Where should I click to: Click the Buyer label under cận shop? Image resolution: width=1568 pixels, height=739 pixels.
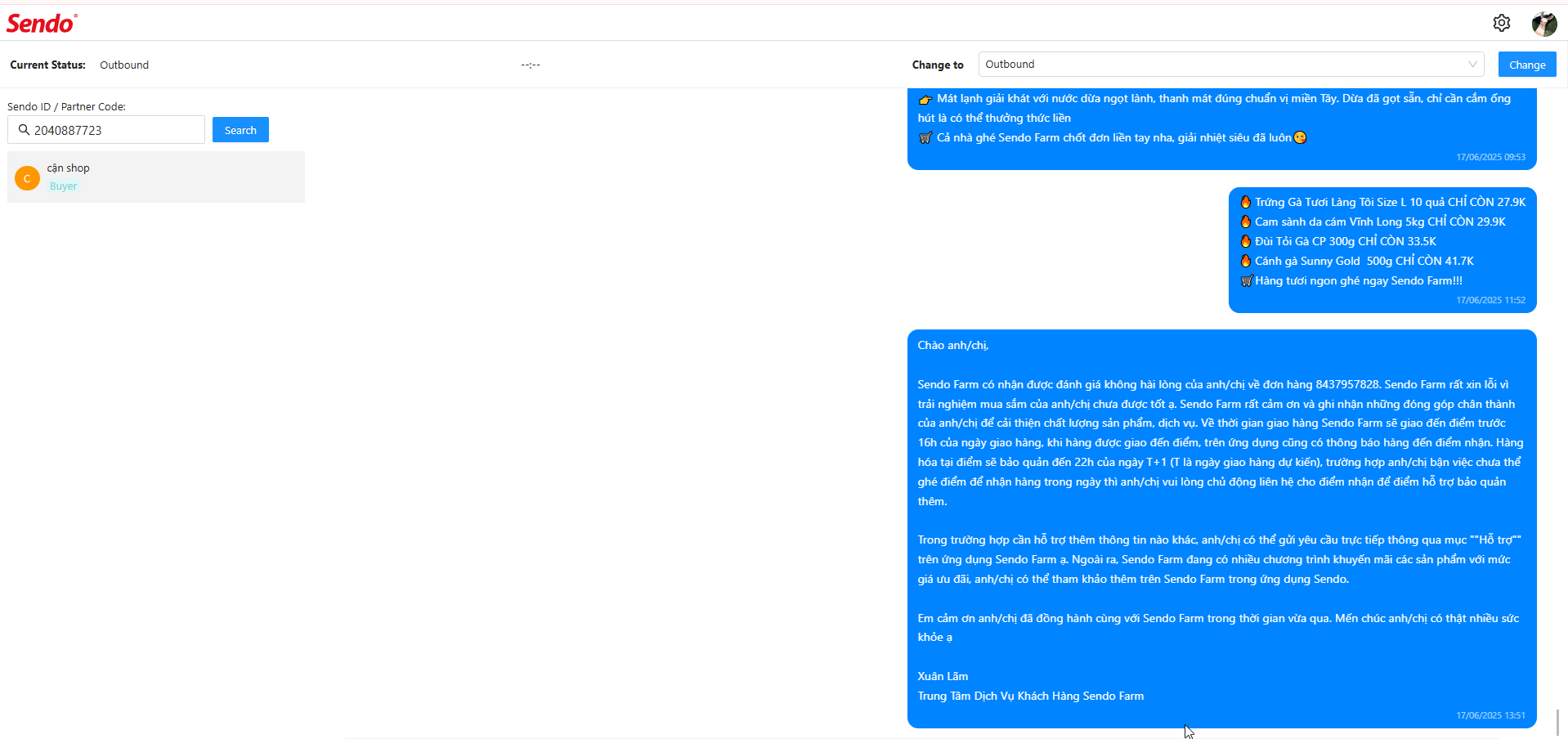click(63, 186)
